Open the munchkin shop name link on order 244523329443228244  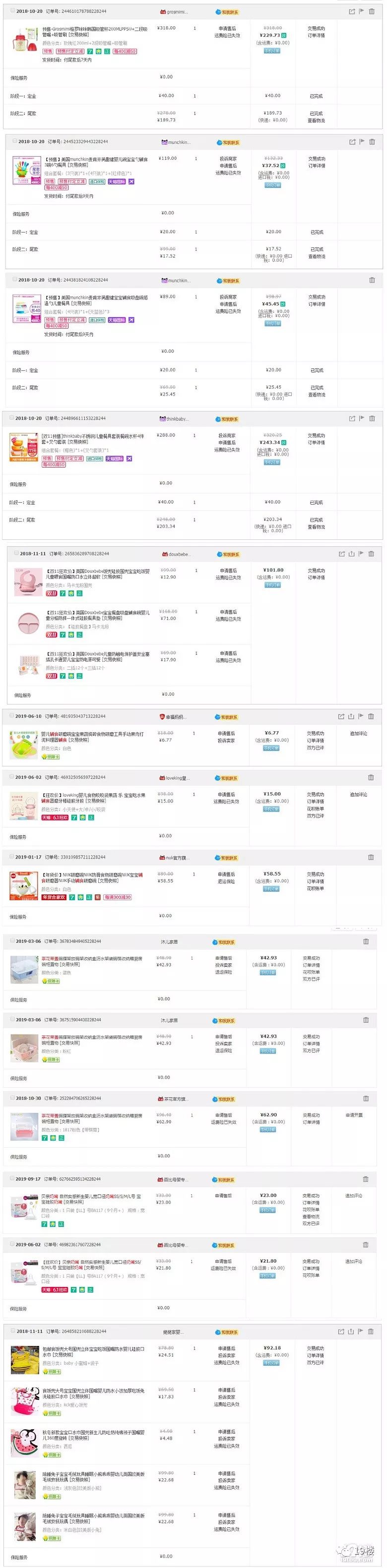pos(176,142)
